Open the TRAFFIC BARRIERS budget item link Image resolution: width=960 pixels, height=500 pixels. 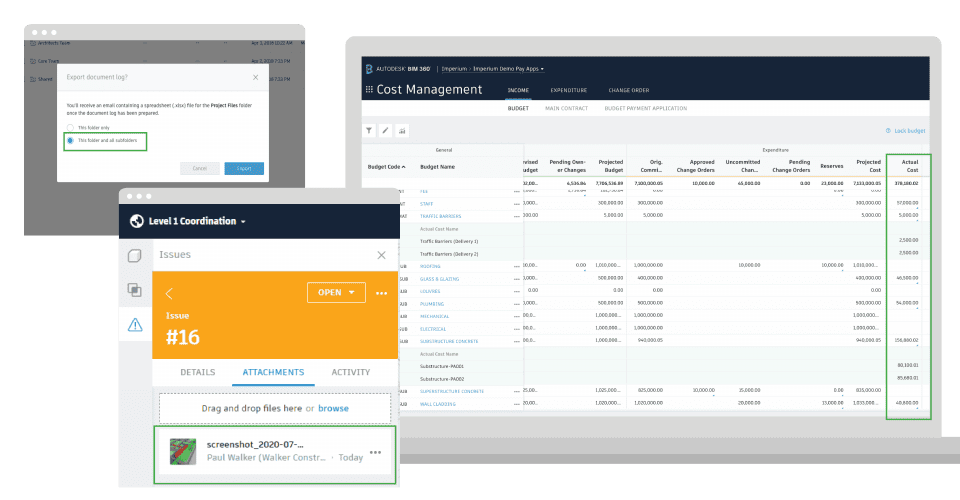(440, 216)
